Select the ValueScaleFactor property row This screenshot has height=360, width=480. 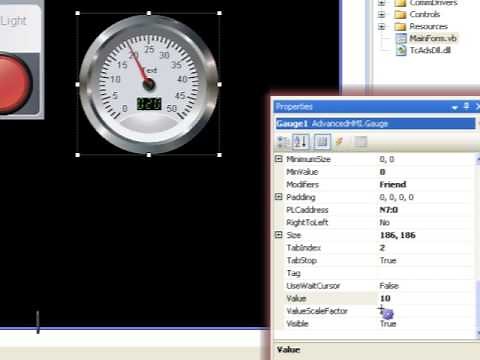click(x=375, y=311)
